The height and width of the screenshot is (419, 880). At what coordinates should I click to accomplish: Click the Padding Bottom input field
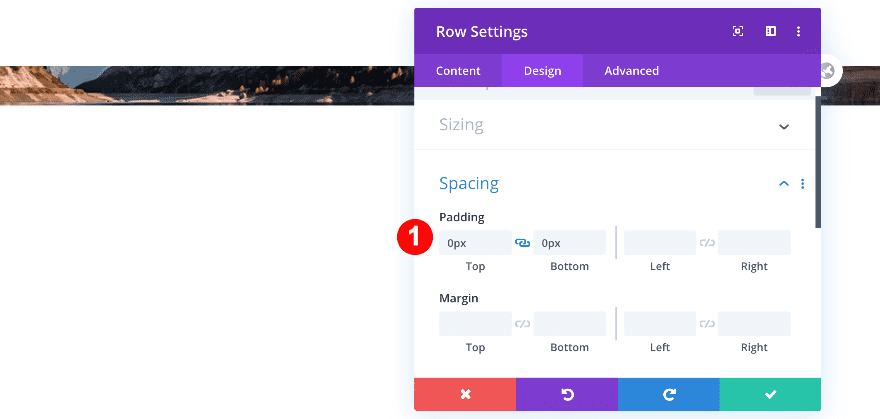[570, 243]
